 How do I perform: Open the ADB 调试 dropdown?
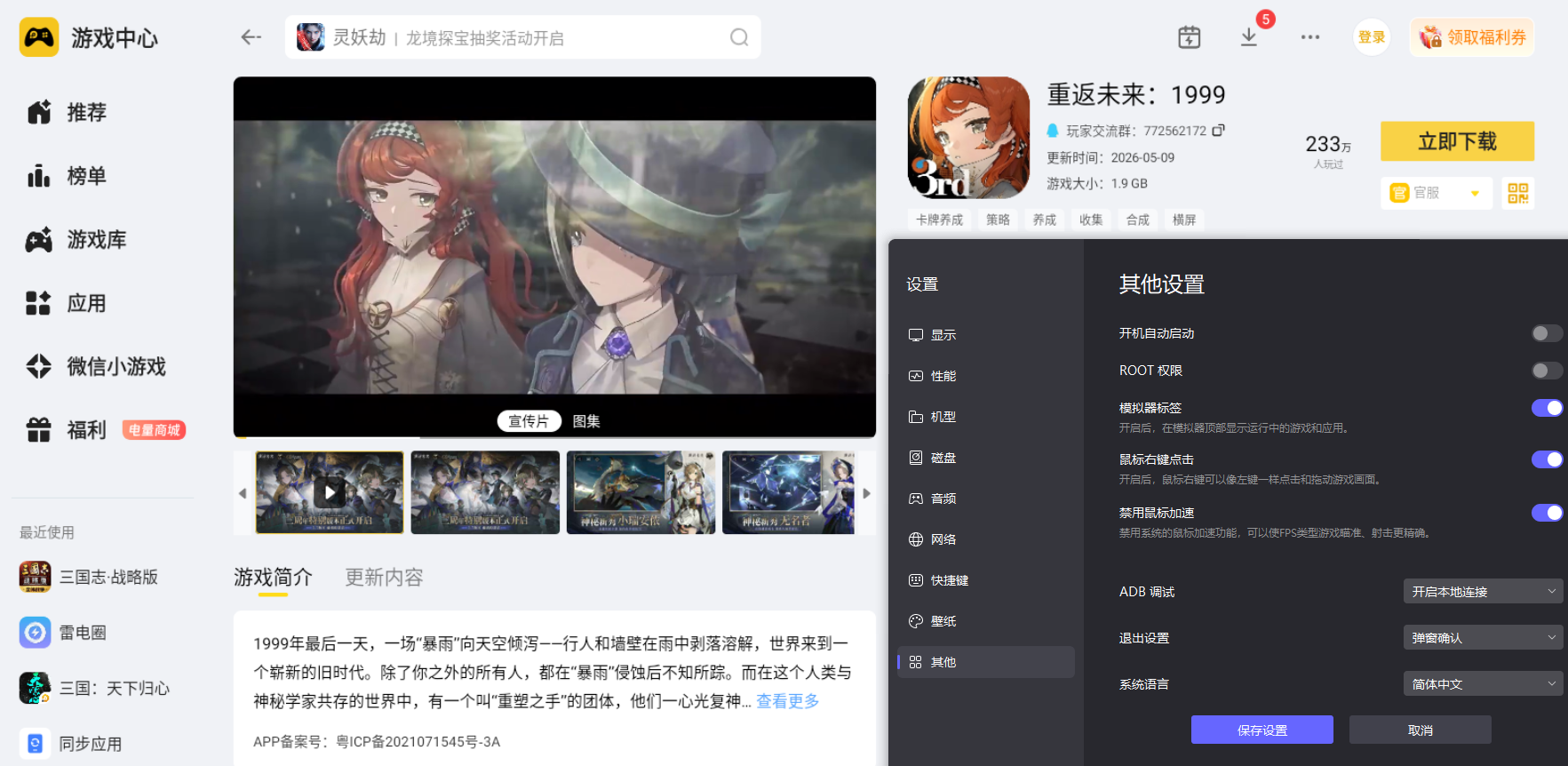click(1483, 591)
